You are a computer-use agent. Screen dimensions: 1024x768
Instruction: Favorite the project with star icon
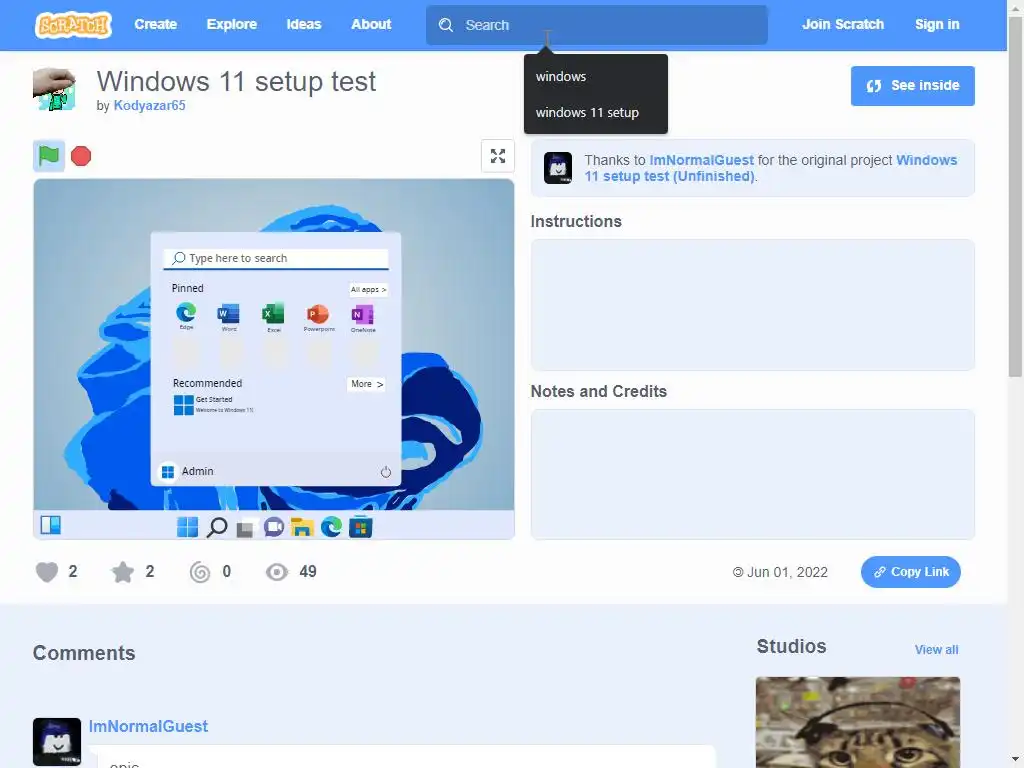click(x=123, y=572)
